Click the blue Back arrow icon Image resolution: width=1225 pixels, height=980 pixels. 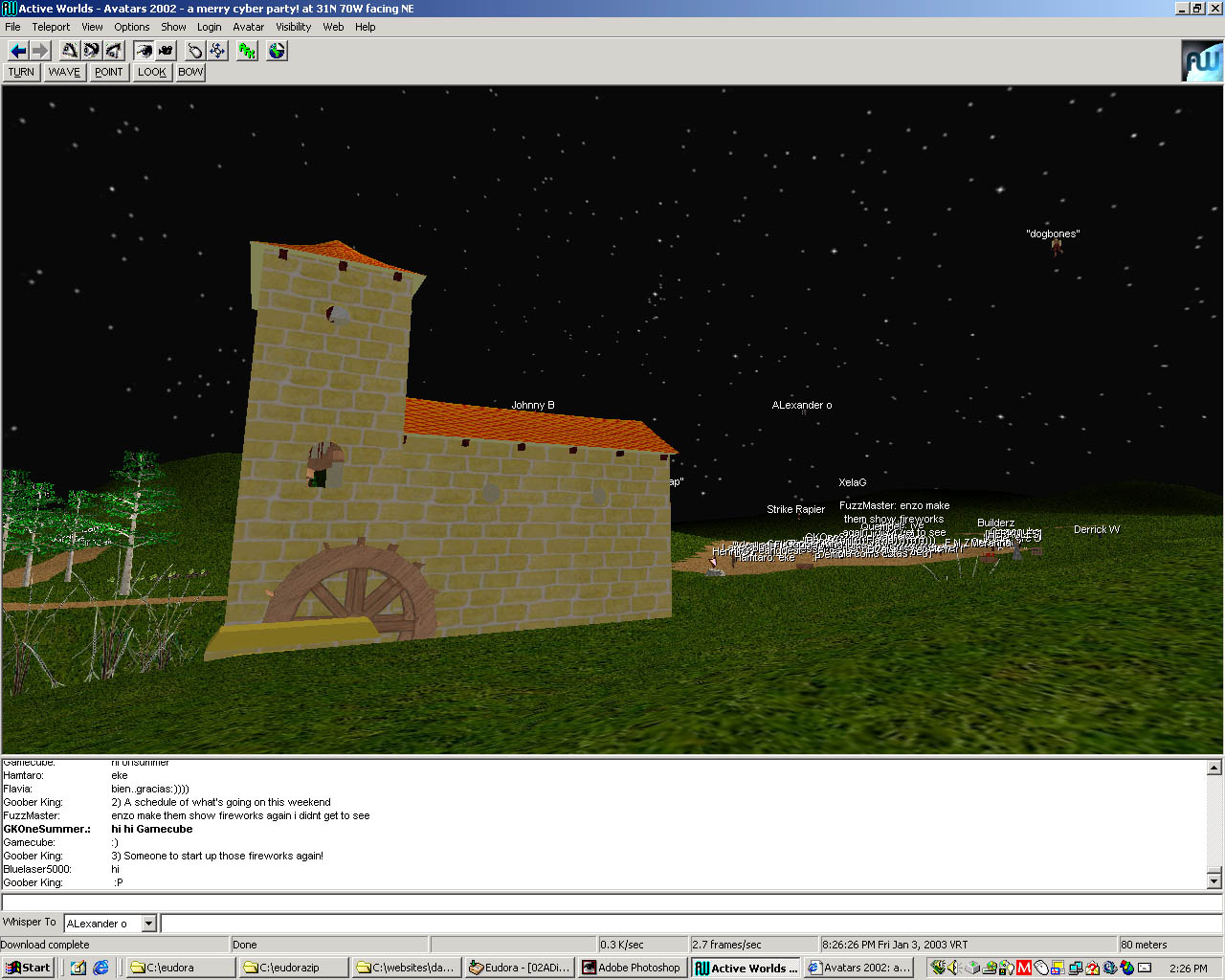pos(18,51)
